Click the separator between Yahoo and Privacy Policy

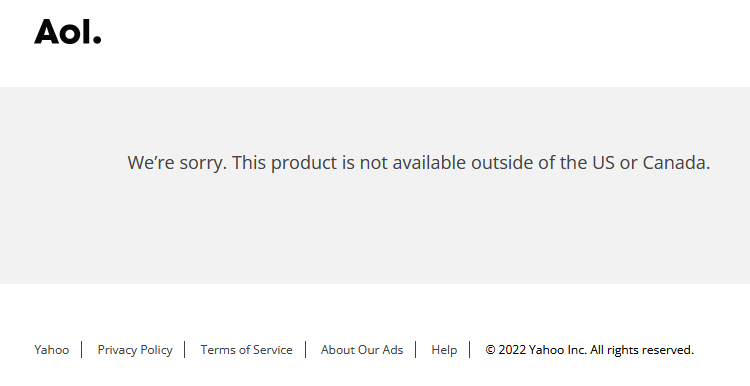click(x=82, y=350)
